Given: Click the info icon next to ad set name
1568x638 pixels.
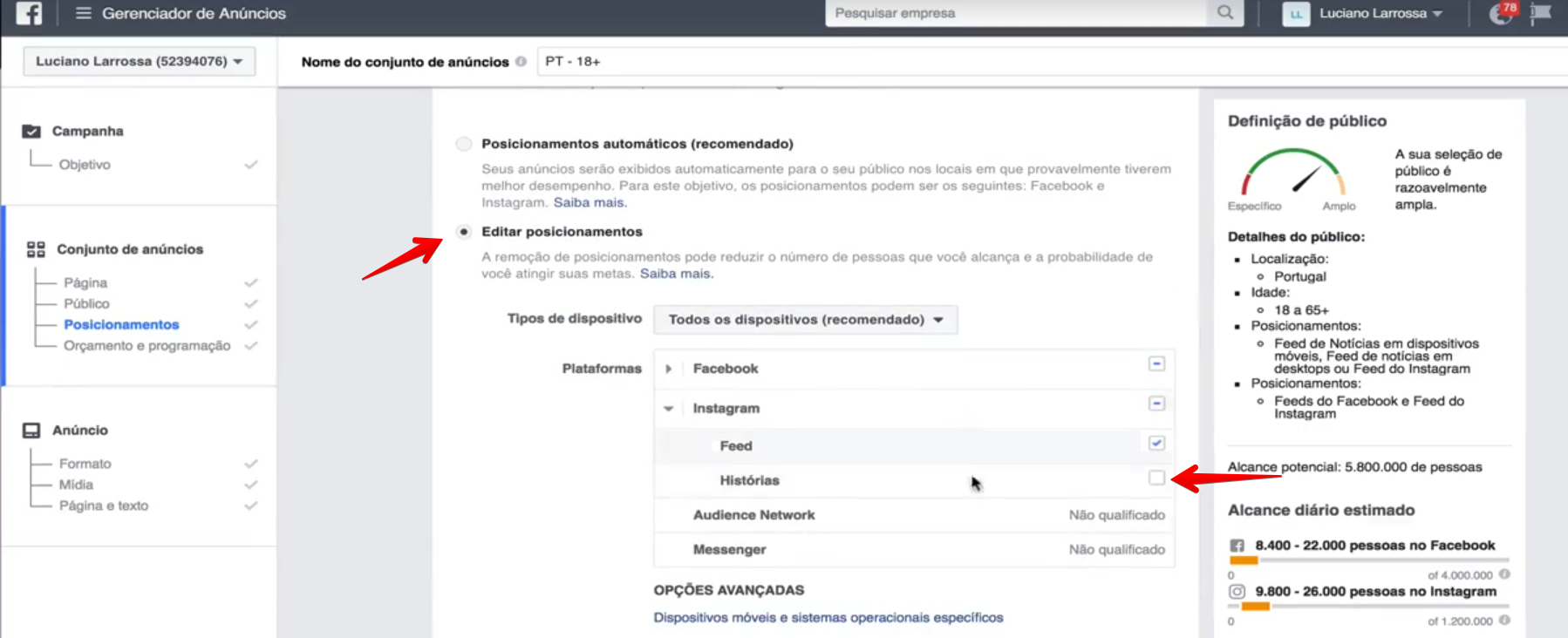Looking at the screenshot, I should pyautogui.click(x=521, y=62).
